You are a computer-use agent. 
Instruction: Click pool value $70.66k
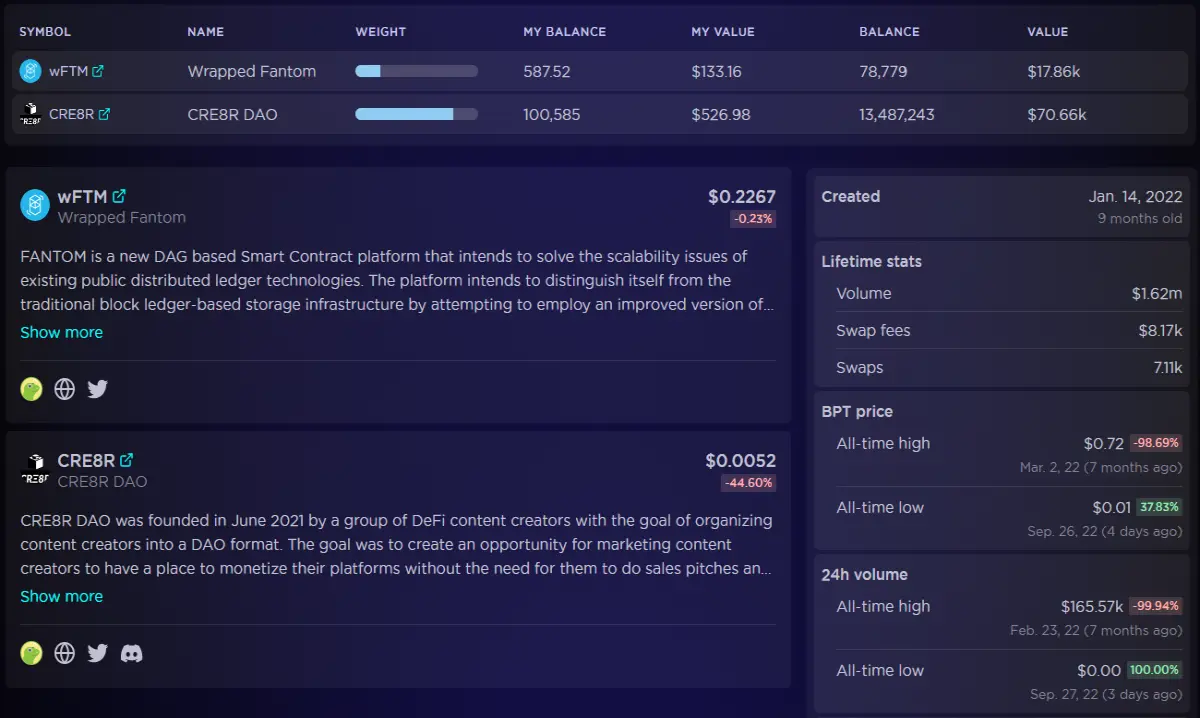coord(1056,115)
